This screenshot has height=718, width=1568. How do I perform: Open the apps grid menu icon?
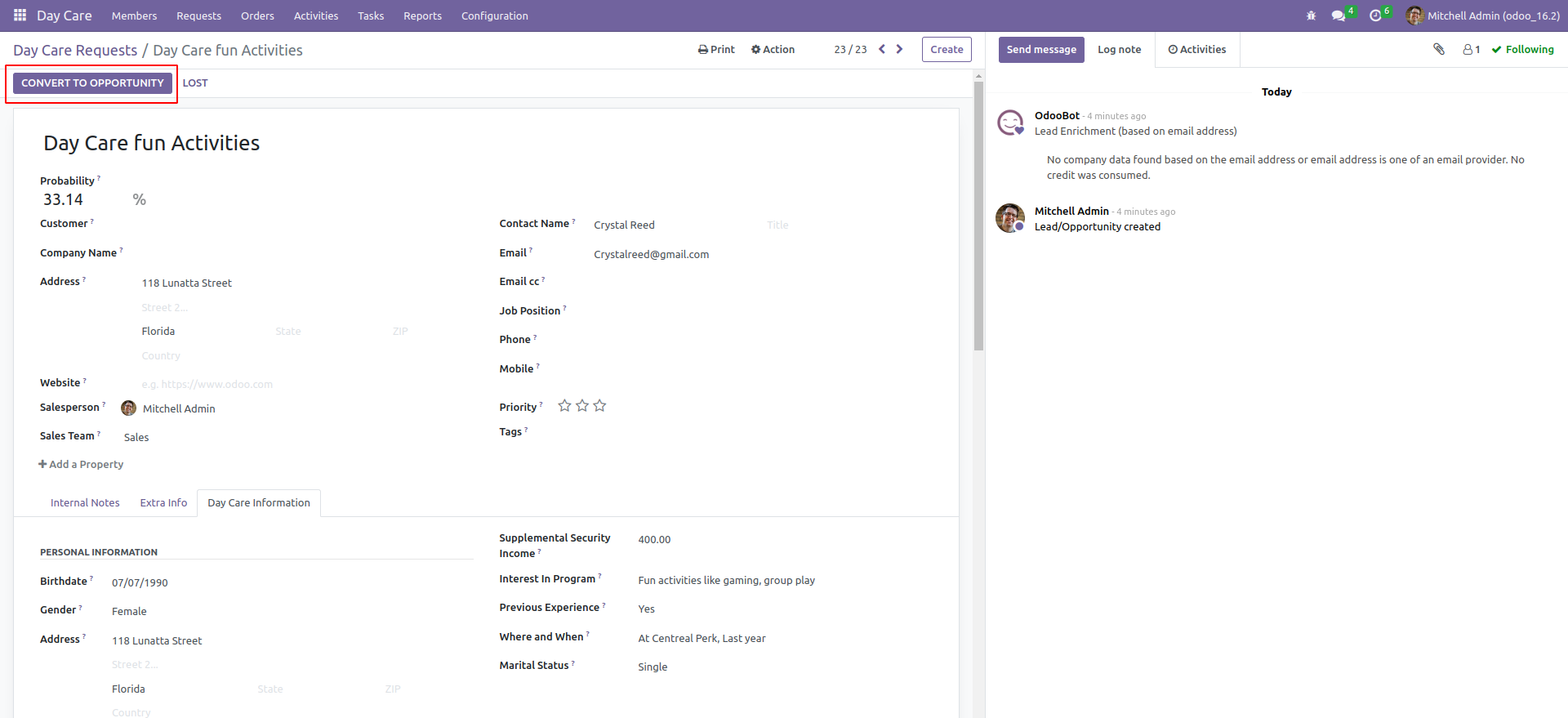coord(20,16)
